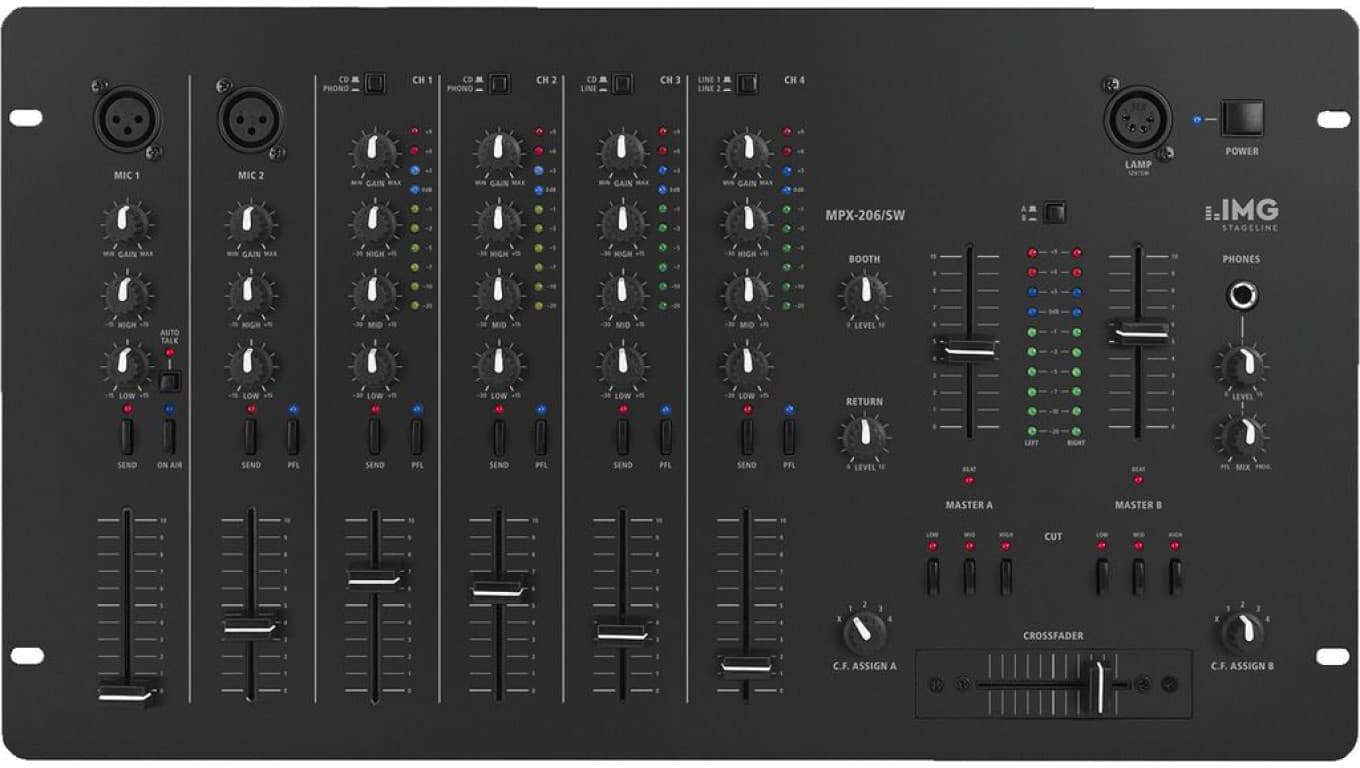Click the CH 2 GAIN knob
This screenshot has height=768, width=1360.
498,151
